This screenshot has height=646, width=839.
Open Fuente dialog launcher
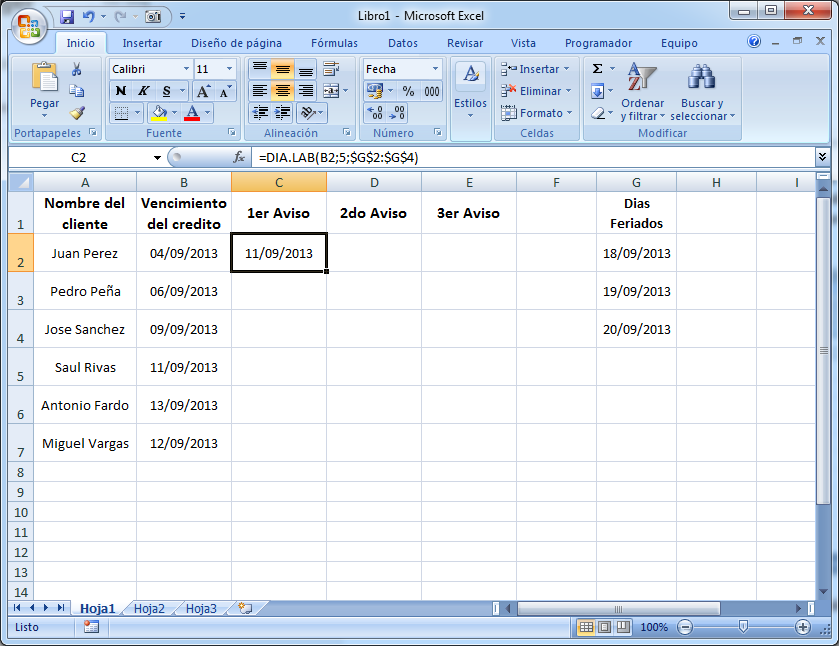(x=232, y=132)
